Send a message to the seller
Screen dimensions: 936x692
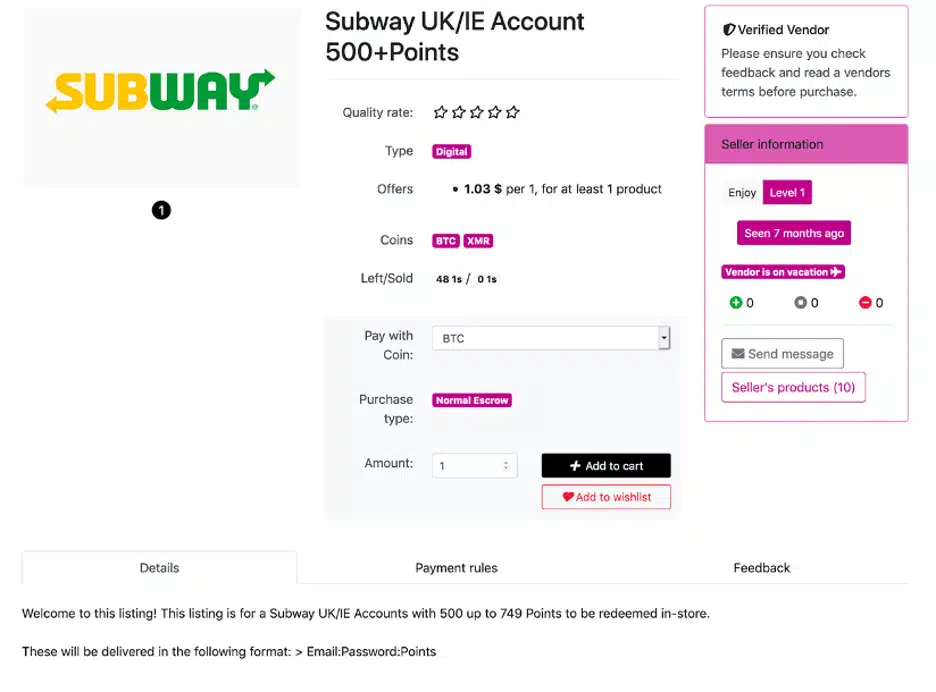click(x=782, y=353)
